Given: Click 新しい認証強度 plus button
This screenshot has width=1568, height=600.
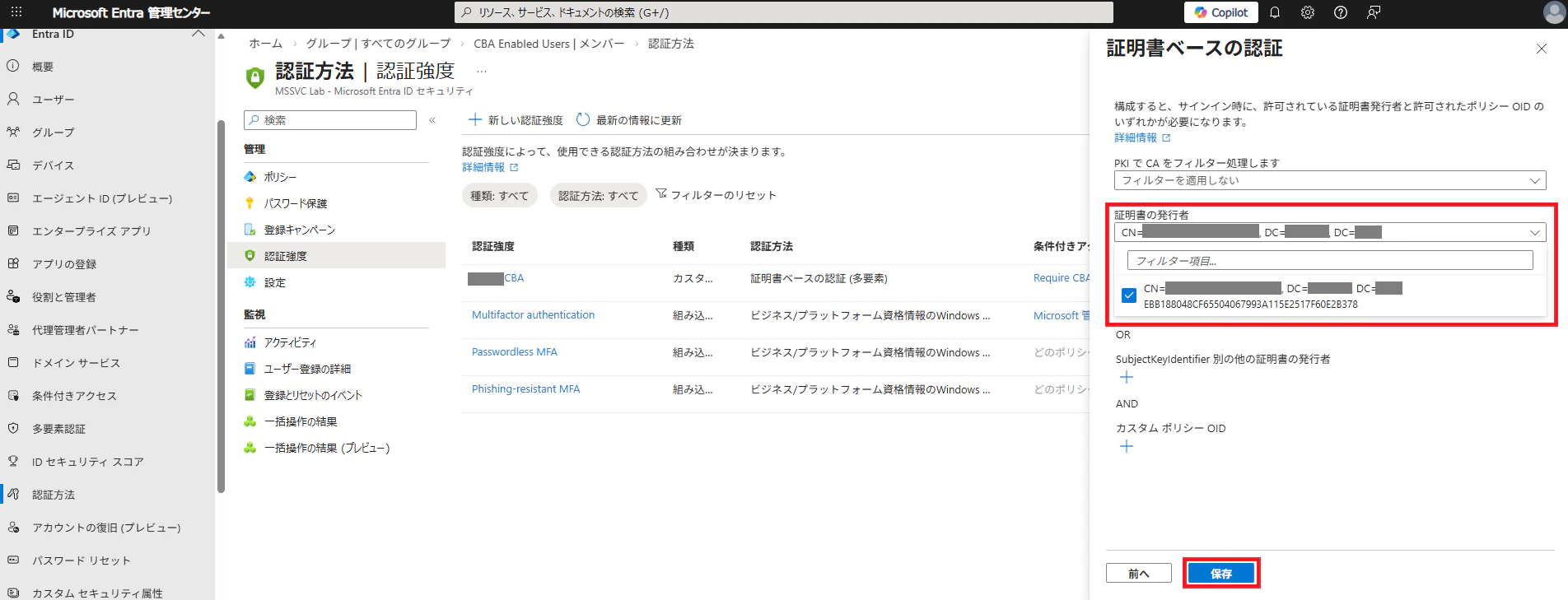Looking at the screenshot, I should [x=516, y=120].
